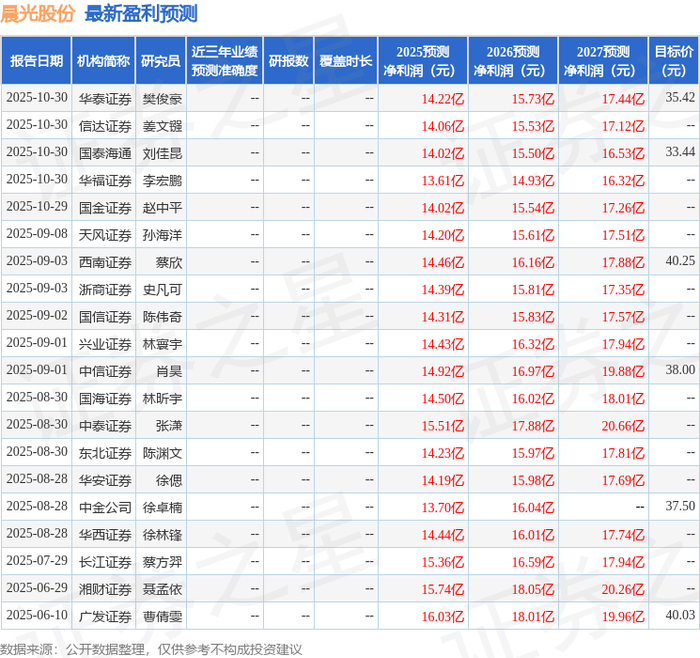This screenshot has height=658, width=700.
Task: Click the 研报数 column header
Action: click(x=288, y=61)
